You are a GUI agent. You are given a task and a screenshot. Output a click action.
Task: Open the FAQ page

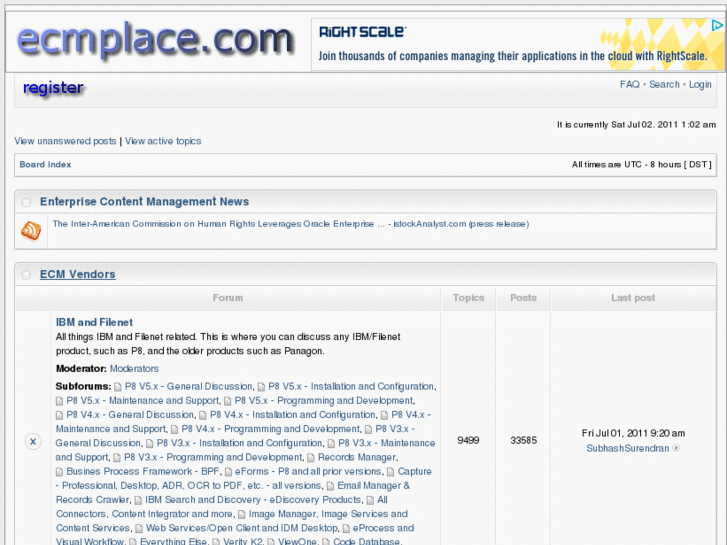click(629, 85)
